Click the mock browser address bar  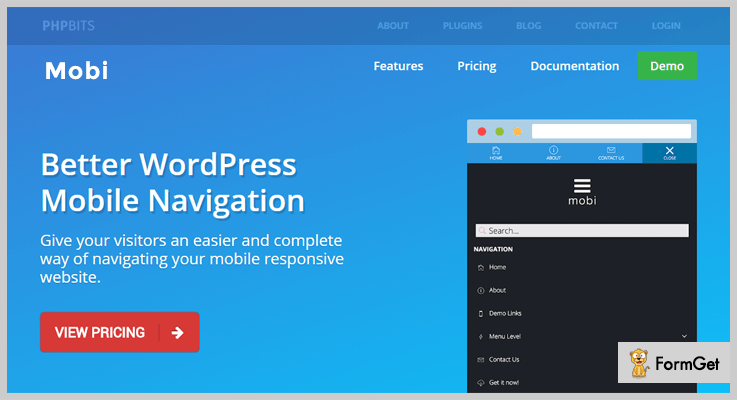(611, 131)
